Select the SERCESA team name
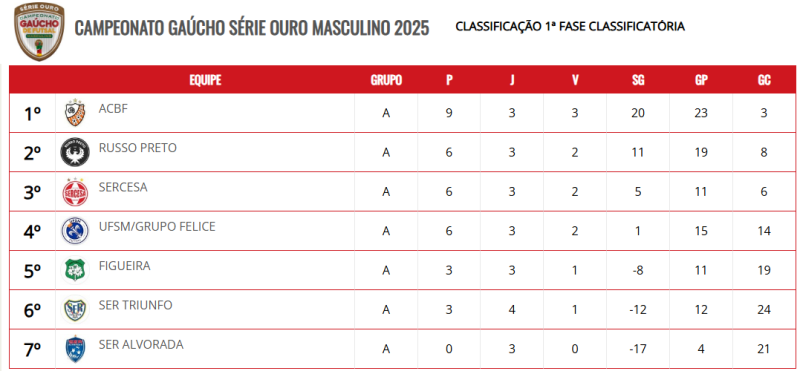The width and height of the screenshot is (800, 371). [x=123, y=187]
